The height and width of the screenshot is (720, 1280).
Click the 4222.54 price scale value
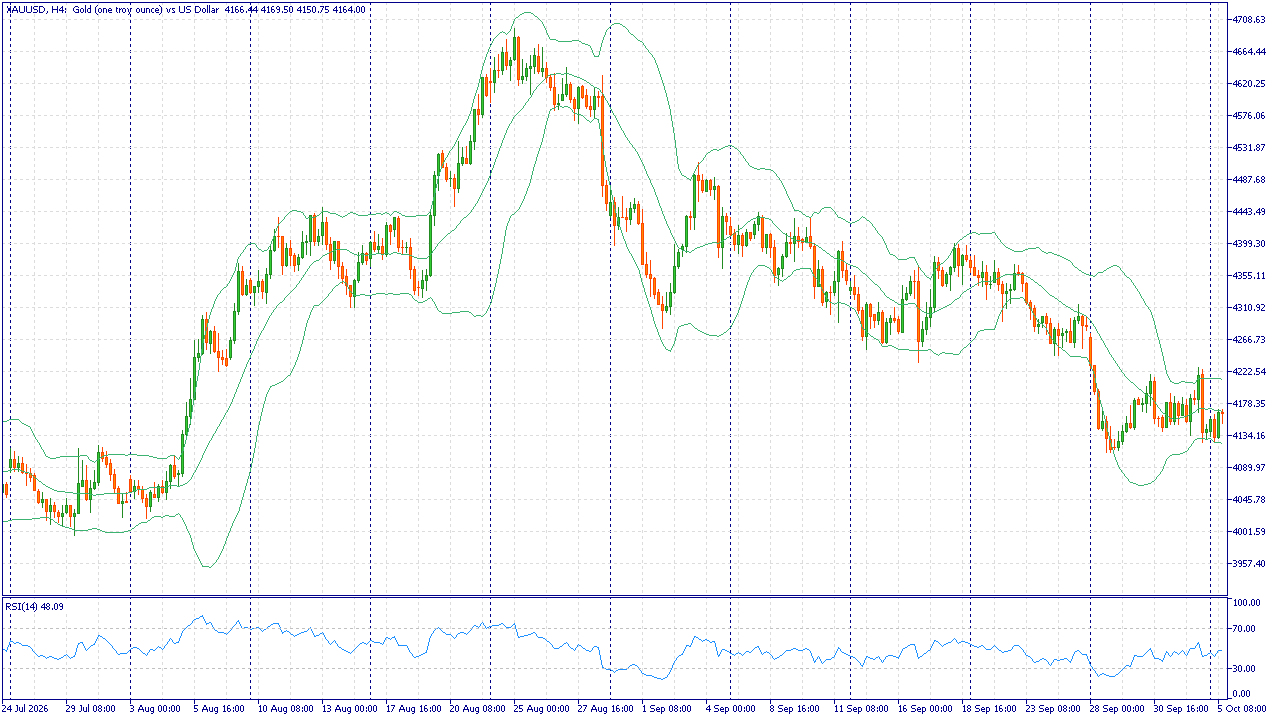[x=1250, y=371]
